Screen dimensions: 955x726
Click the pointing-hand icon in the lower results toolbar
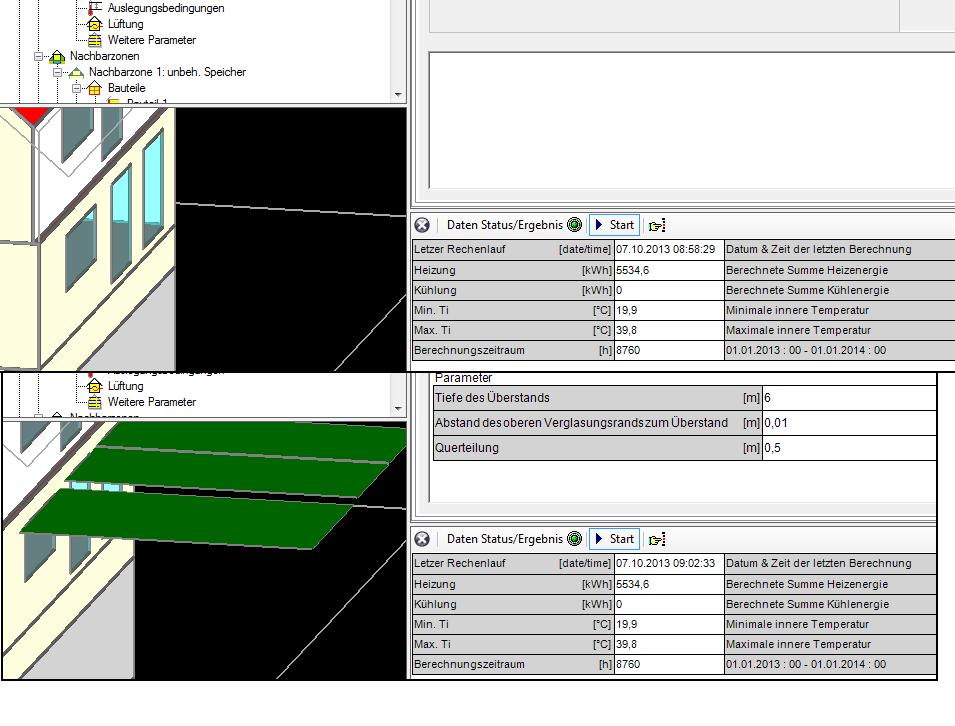coord(656,539)
